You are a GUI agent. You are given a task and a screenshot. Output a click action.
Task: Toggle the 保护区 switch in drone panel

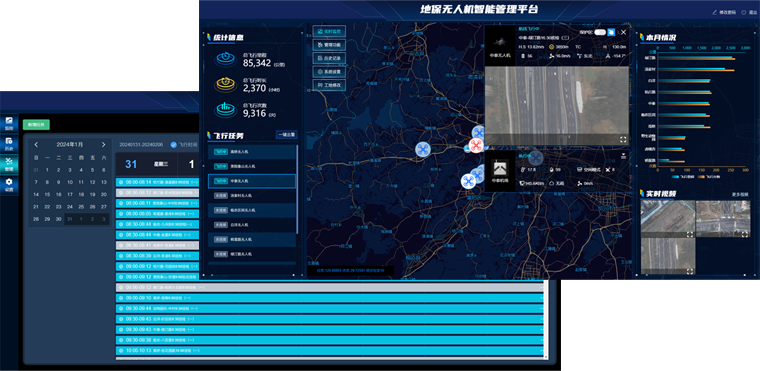tap(600, 32)
